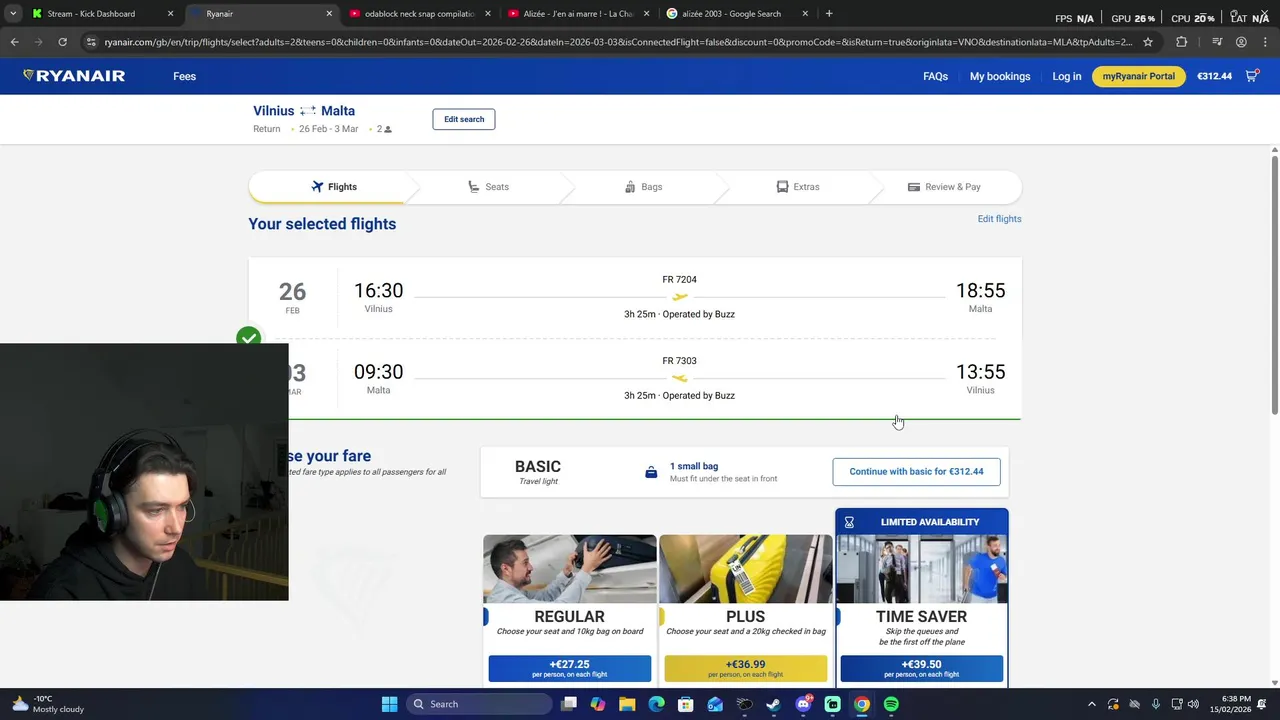Open a new browser tab

[829, 14]
